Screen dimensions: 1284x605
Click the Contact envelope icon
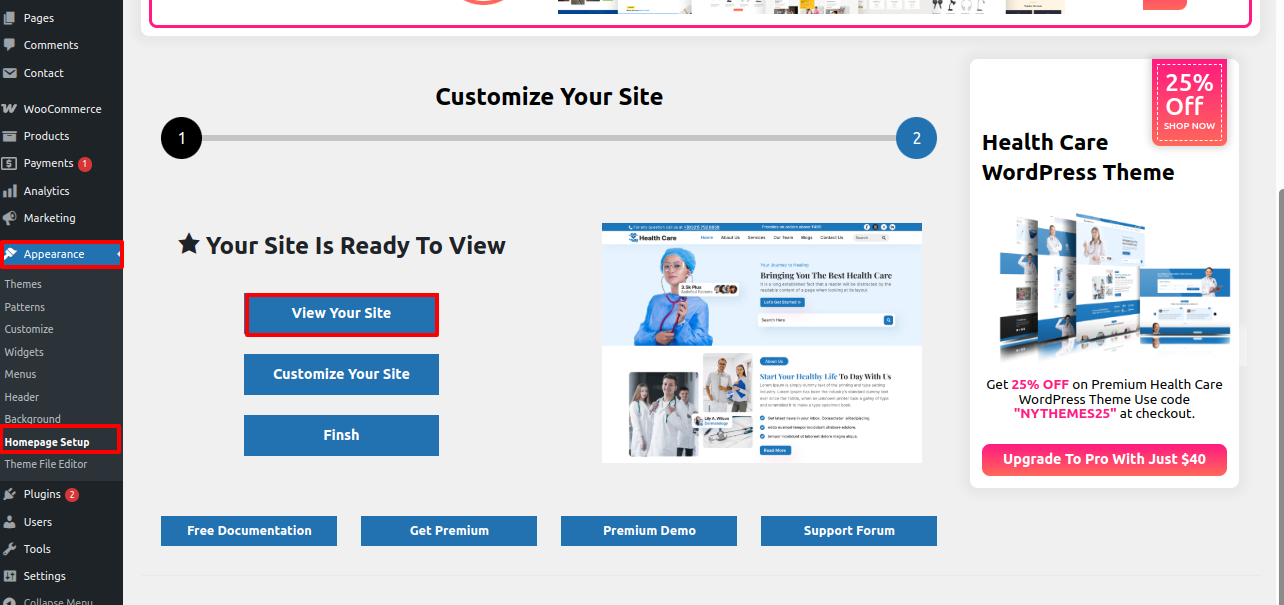tap(10, 73)
